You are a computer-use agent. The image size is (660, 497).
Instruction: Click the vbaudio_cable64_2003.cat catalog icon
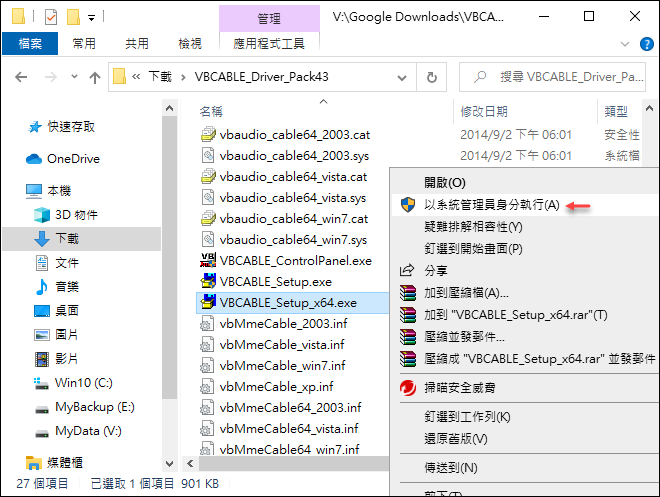(x=208, y=135)
